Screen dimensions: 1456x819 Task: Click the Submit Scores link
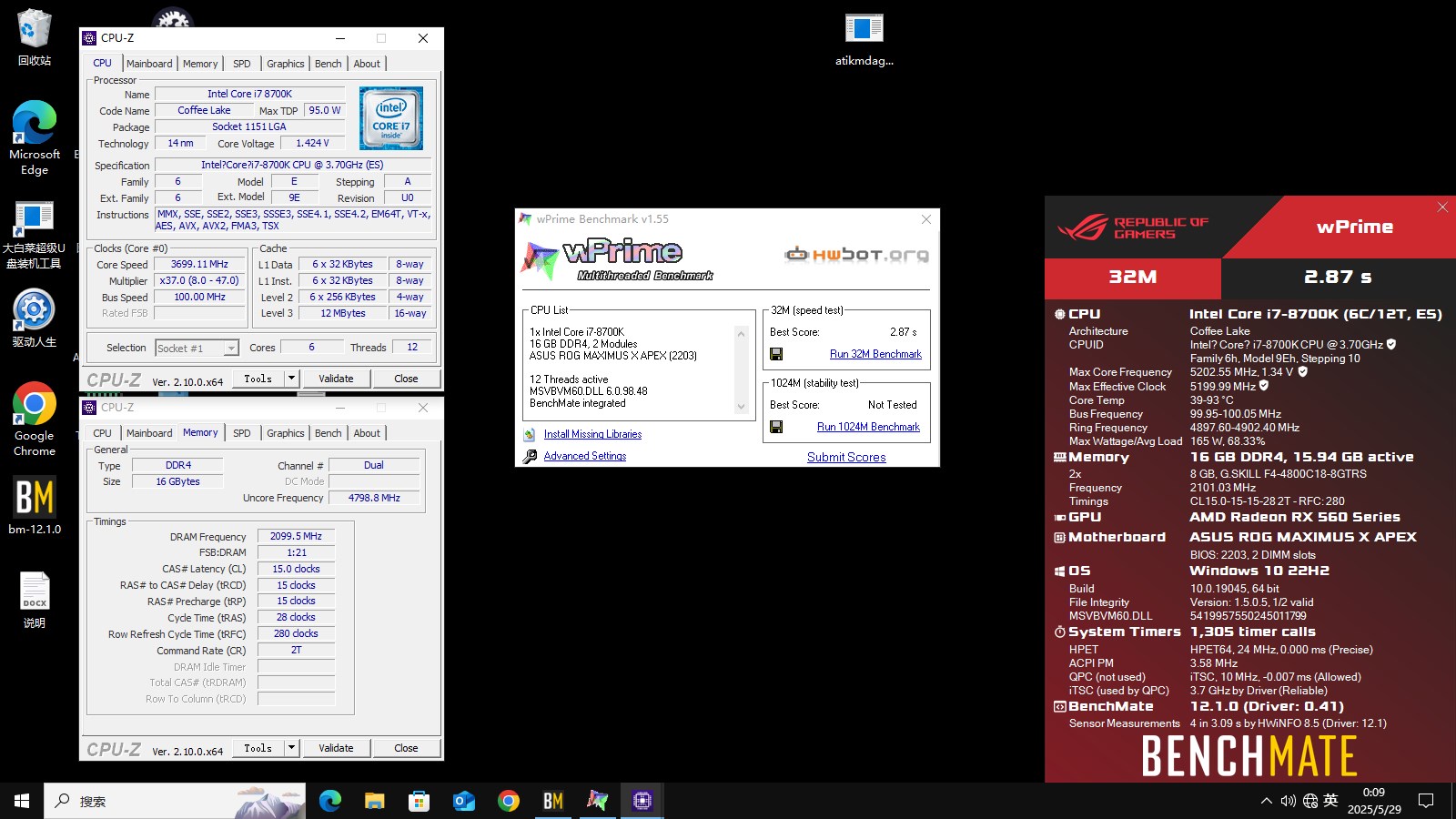tap(846, 457)
